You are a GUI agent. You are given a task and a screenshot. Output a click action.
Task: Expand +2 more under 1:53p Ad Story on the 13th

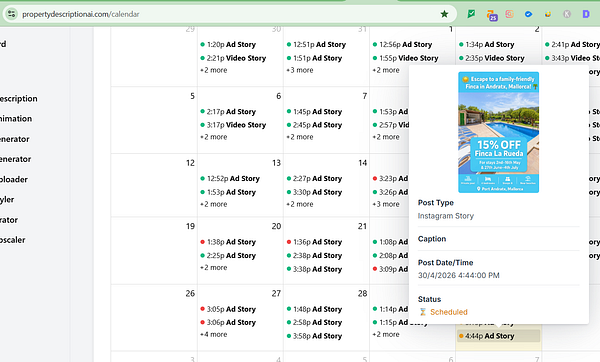coord(214,204)
